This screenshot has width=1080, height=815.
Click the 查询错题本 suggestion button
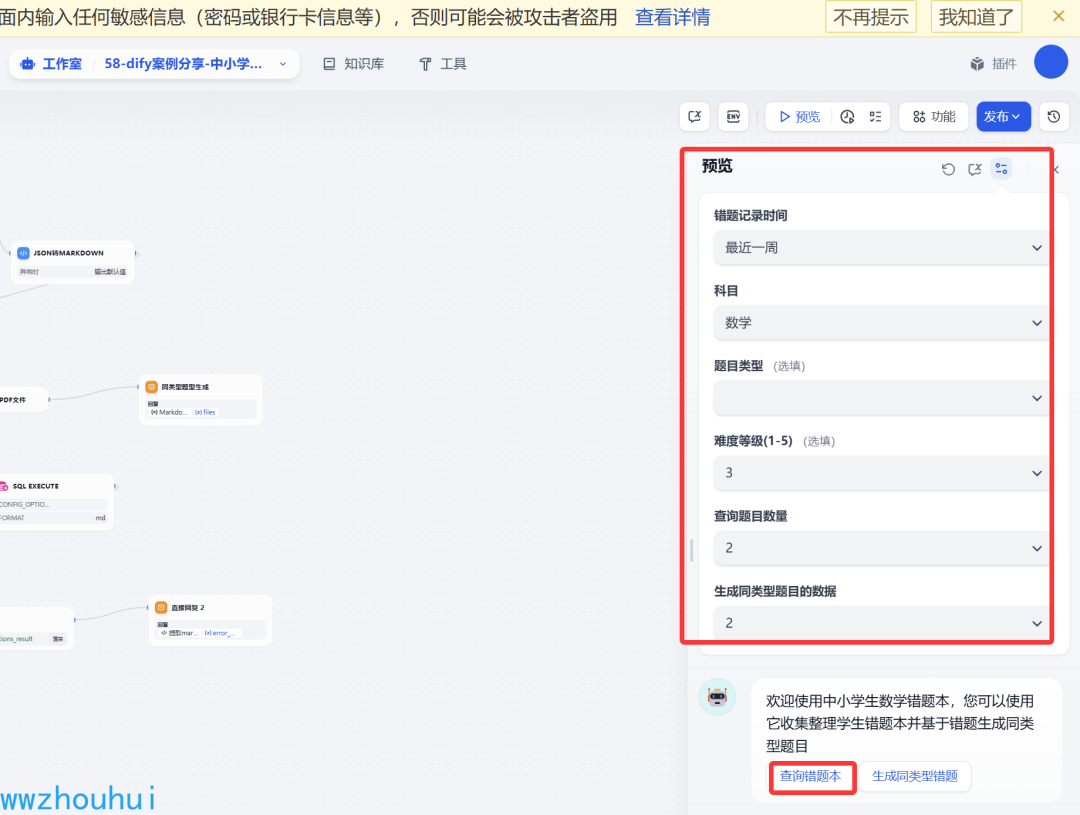click(x=811, y=776)
